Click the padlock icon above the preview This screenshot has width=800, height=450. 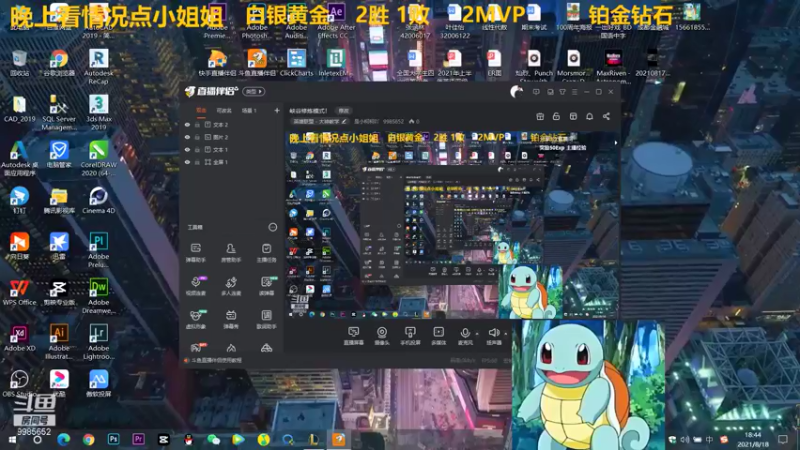click(556, 116)
